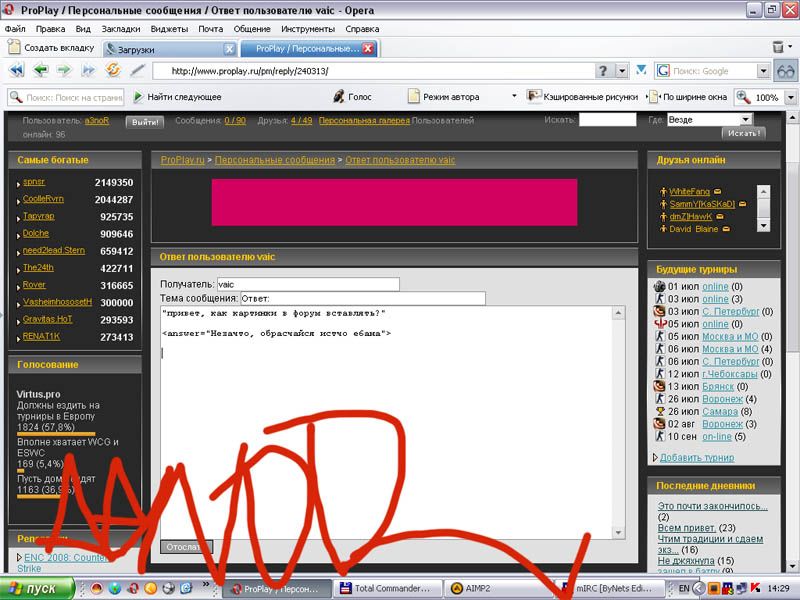Click the friends list scroll-down arrow

(x=763, y=225)
